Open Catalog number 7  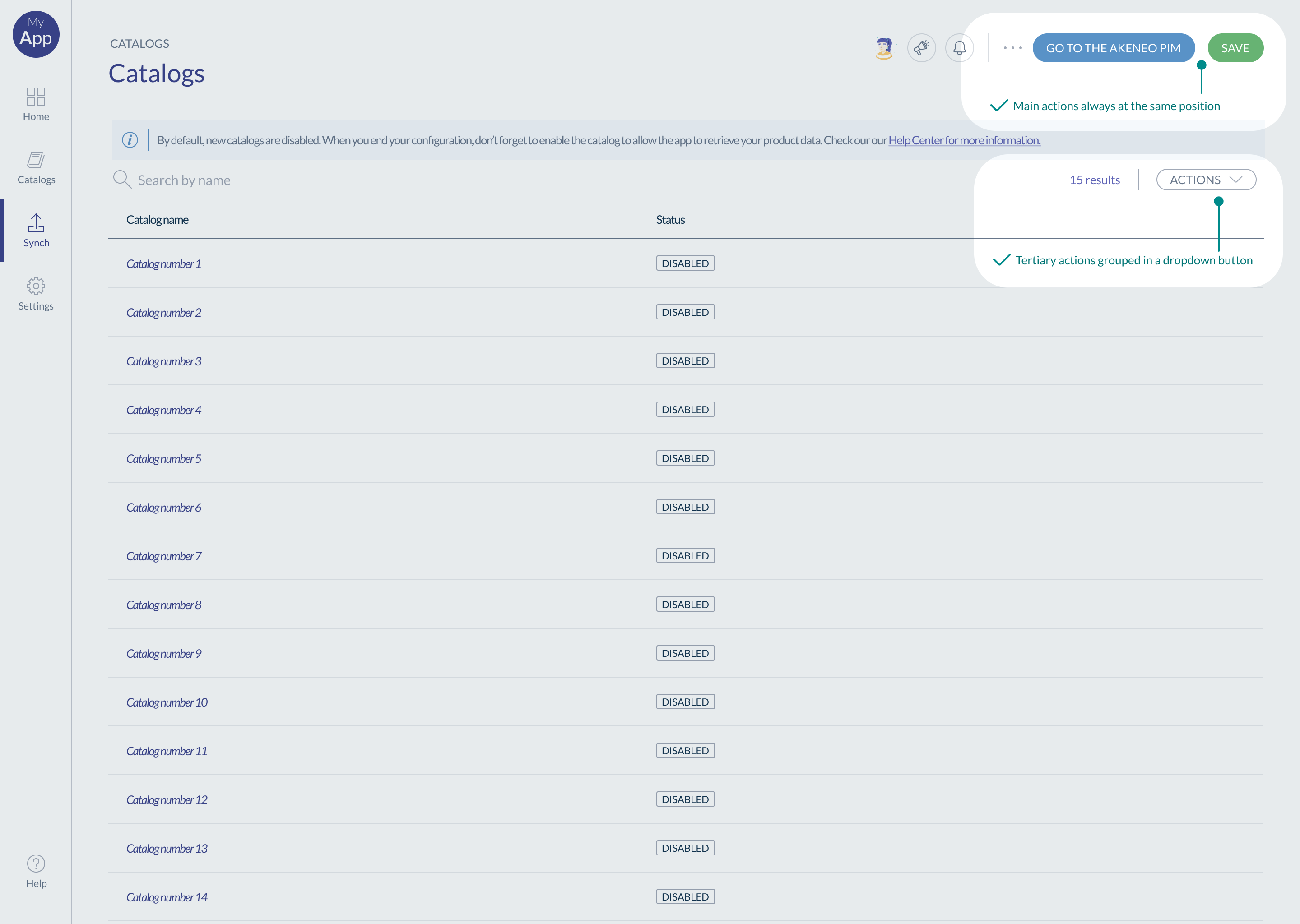click(163, 556)
